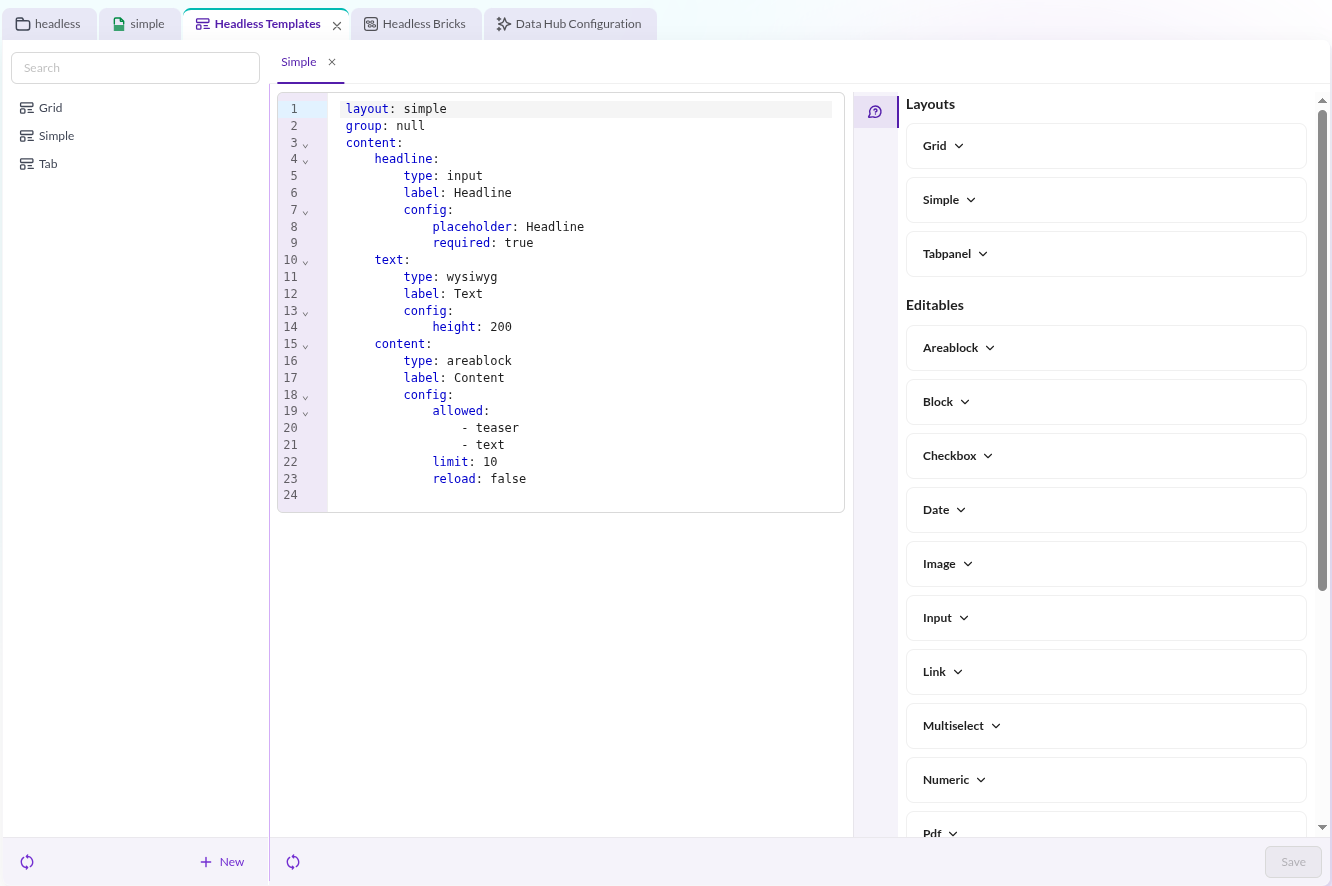Open the help documentation panel icon

tap(875, 112)
